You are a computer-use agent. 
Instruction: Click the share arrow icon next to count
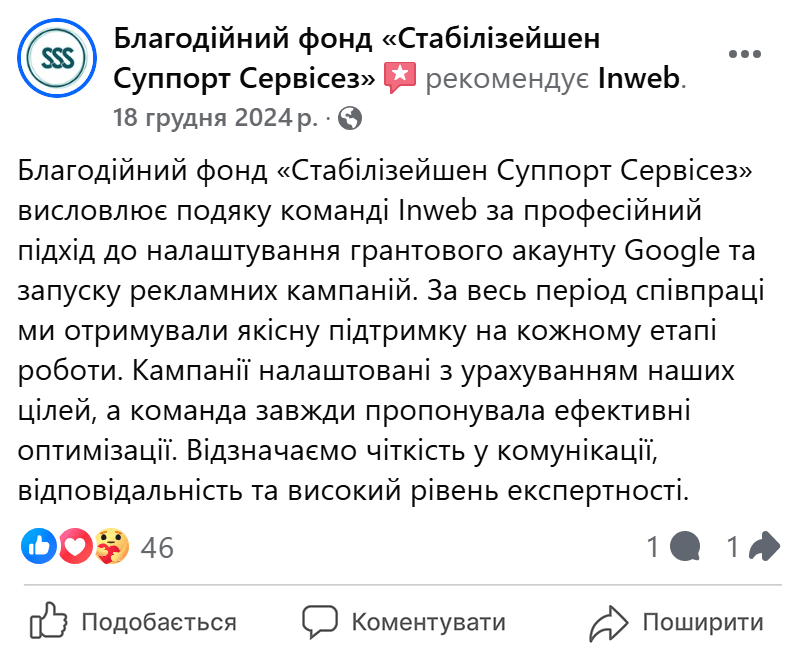click(x=762, y=546)
